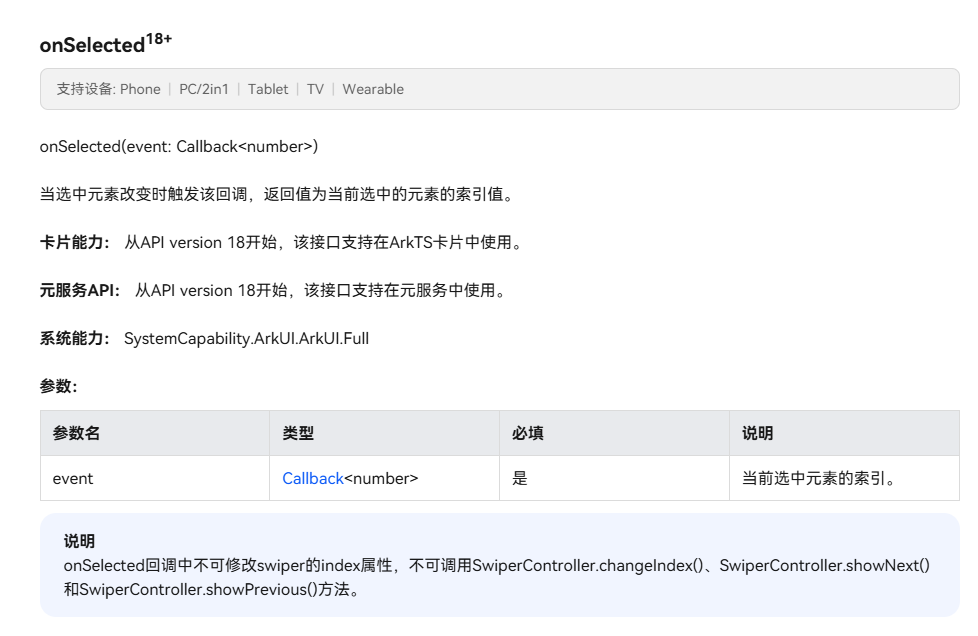The width and height of the screenshot is (978, 636).
Task: Select the onSelected(event: Callback<number>) signature
Action: tap(179, 147)
